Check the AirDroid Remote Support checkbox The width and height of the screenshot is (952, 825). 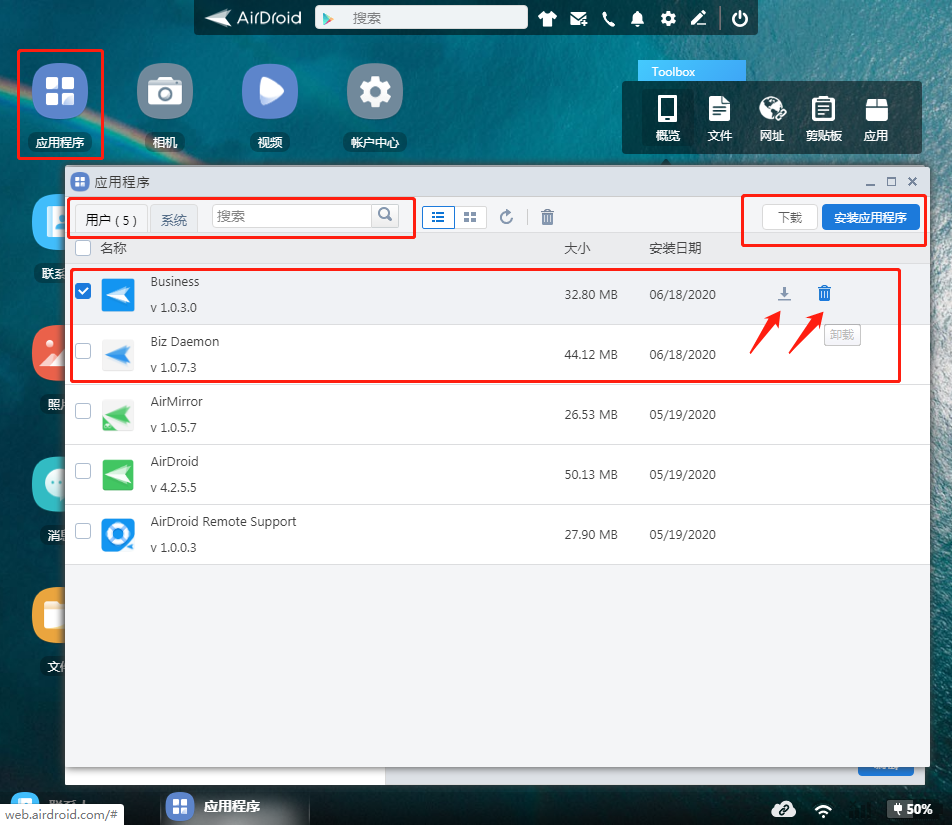click(x=83, y=531)
